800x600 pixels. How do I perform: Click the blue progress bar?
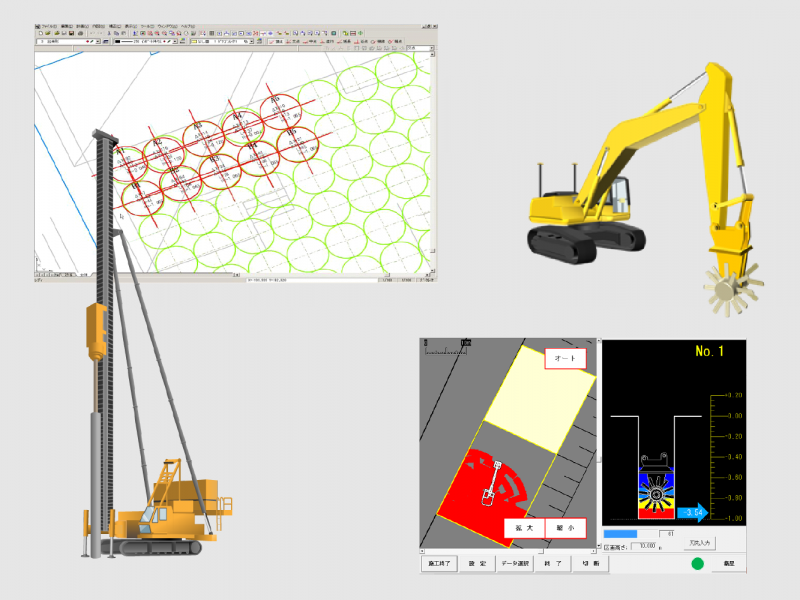(620, 534)
